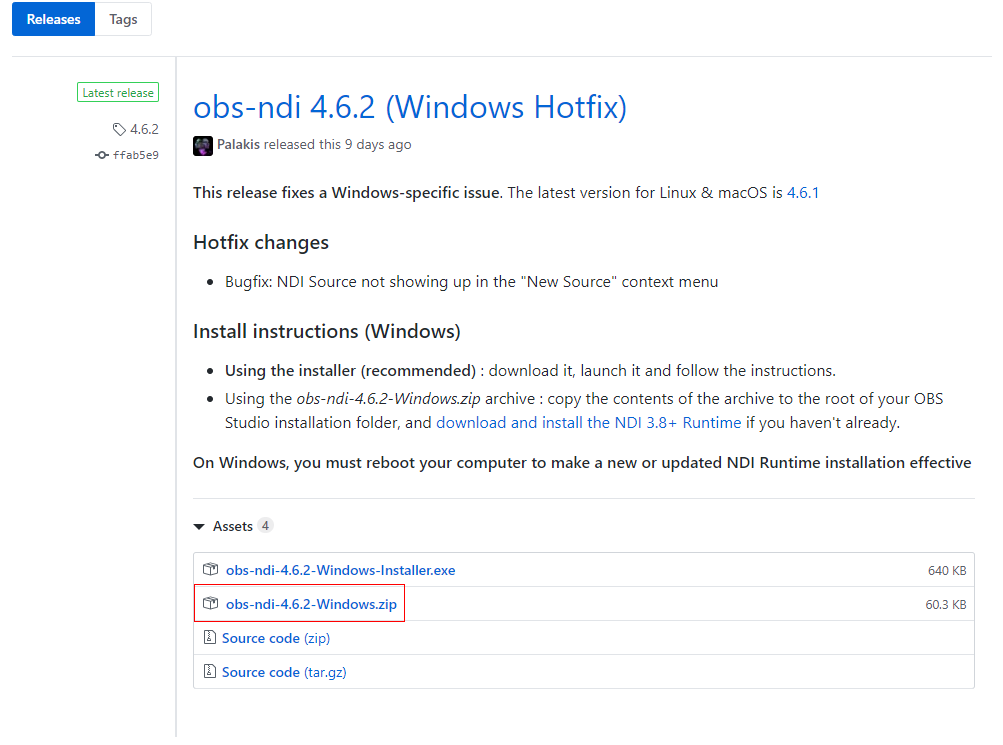This screenshot has height=745, width=1003.
Task: Click Palakis avatar image
Action: (203, 146)
